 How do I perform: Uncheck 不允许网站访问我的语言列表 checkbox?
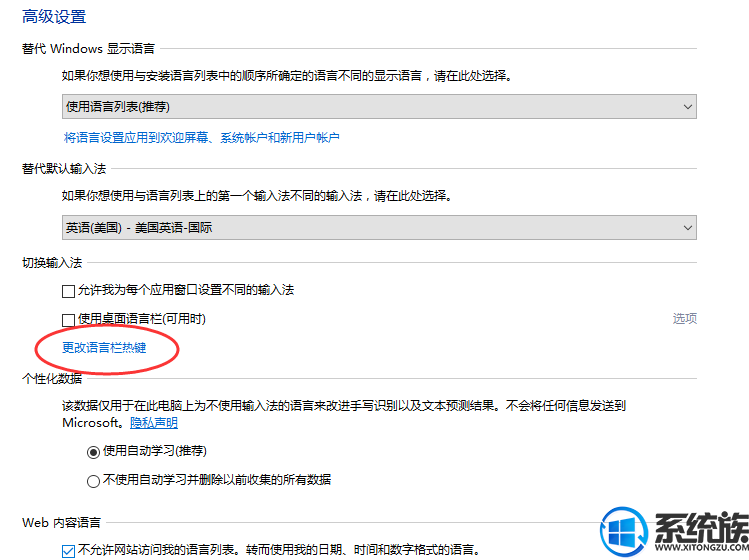click(68, 551)
